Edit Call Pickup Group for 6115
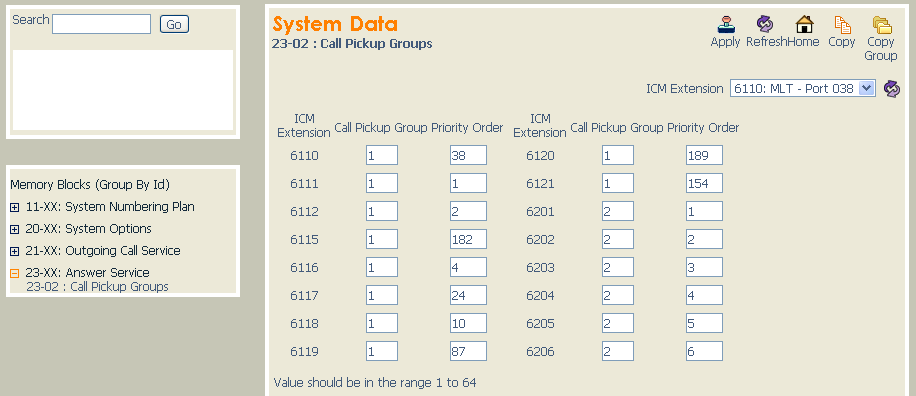The height and width of the screenshot is (396, 916). pyautogui.click(x=382, y=239)
